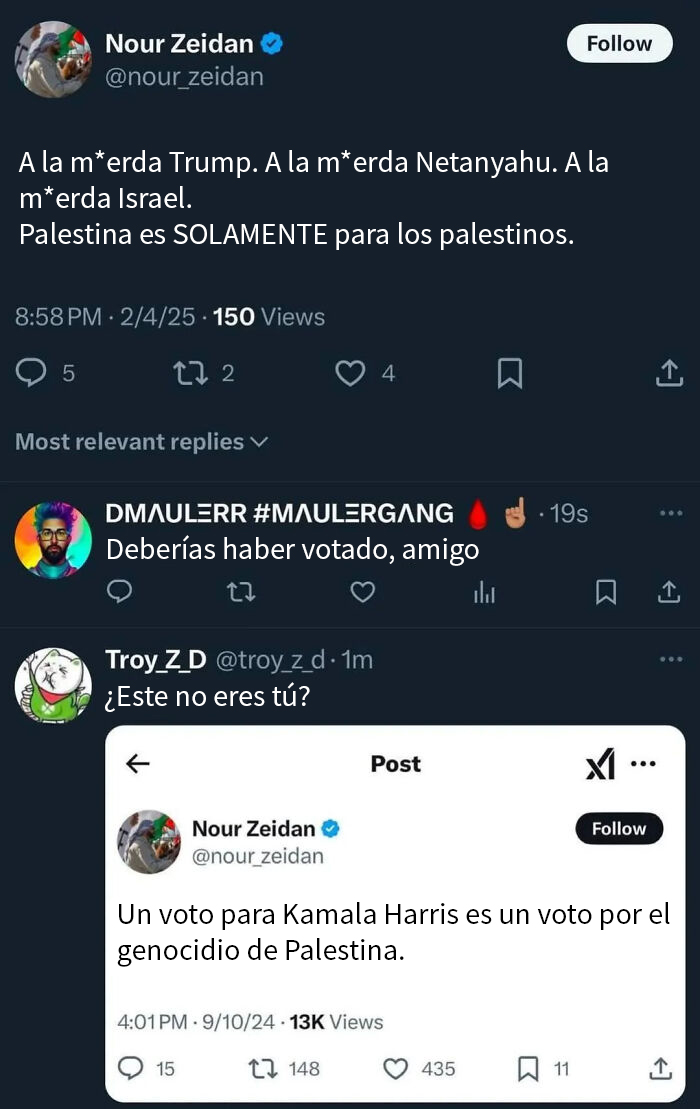Share the main post
The height and width of the screenshot is (1109, 700).
point(671,372)
